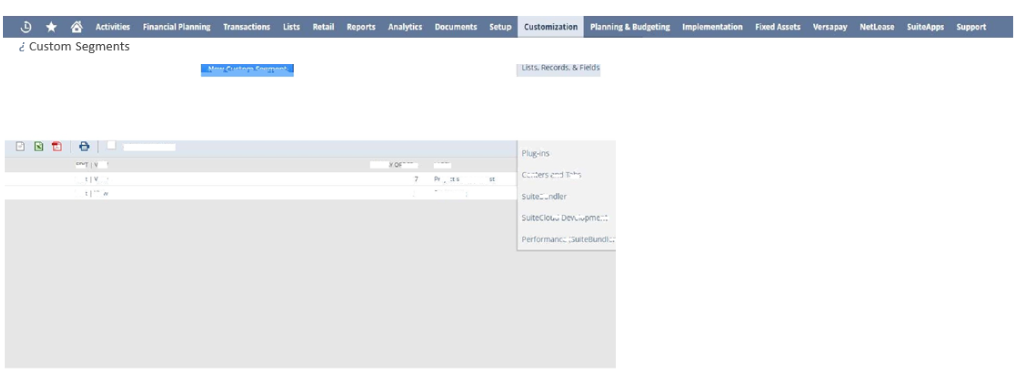Open the Shortcuts star icon
Viewport: 1026px width, 375px height.
tap(51, 27)
